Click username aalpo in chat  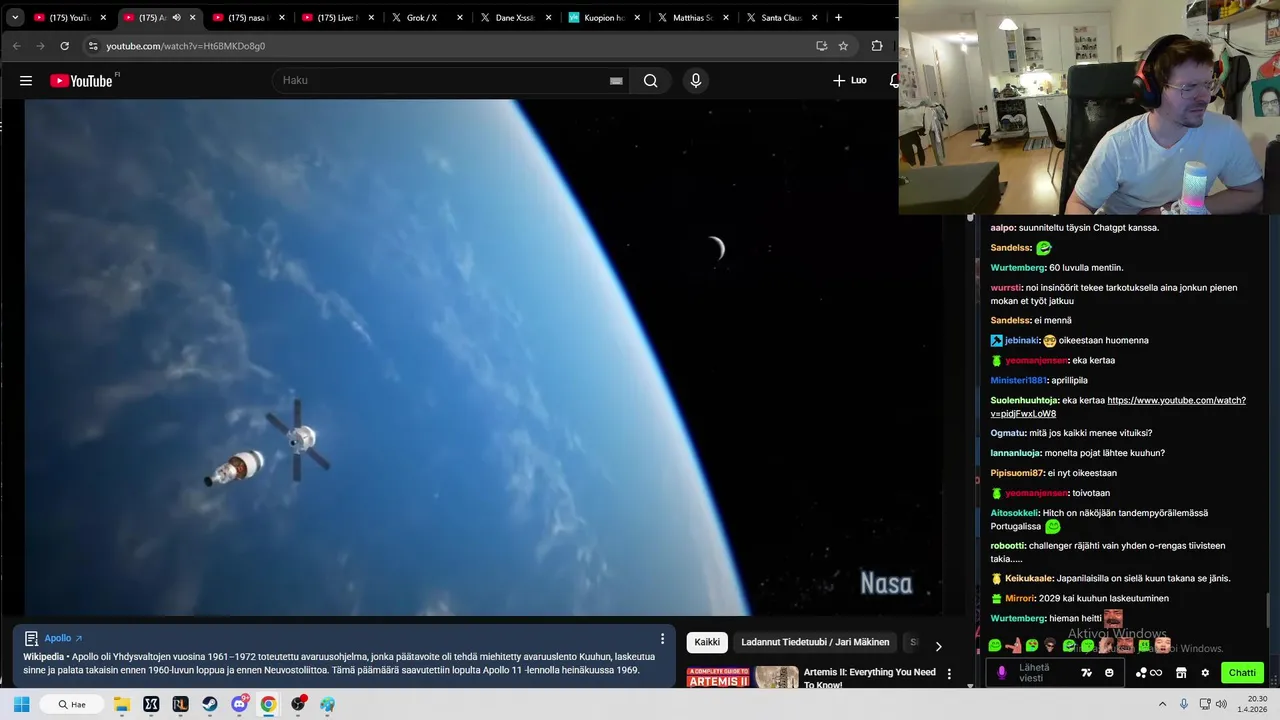coord(1002,228)
